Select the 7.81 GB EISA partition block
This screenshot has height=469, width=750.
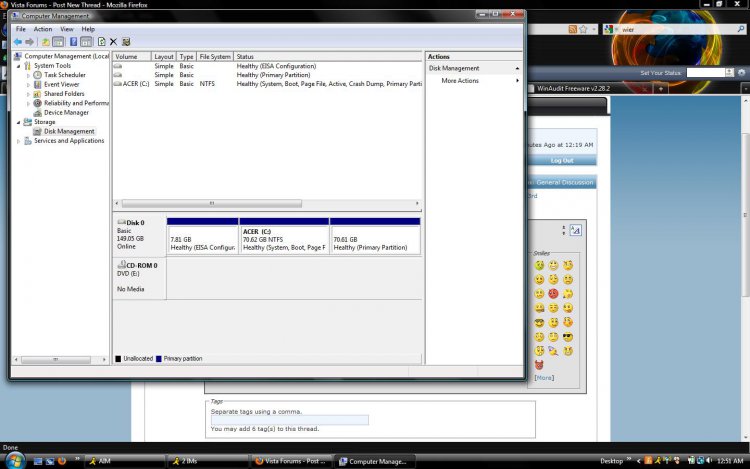pyautogui.click(x=202, y=236)
